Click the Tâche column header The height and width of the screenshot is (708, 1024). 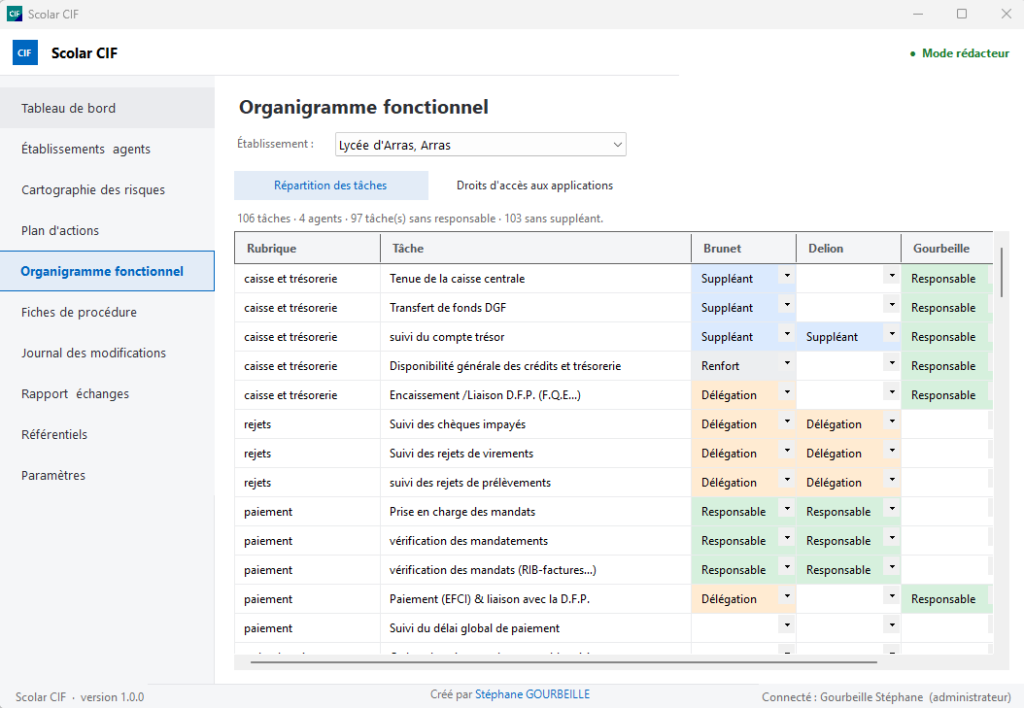coord(536,248)
